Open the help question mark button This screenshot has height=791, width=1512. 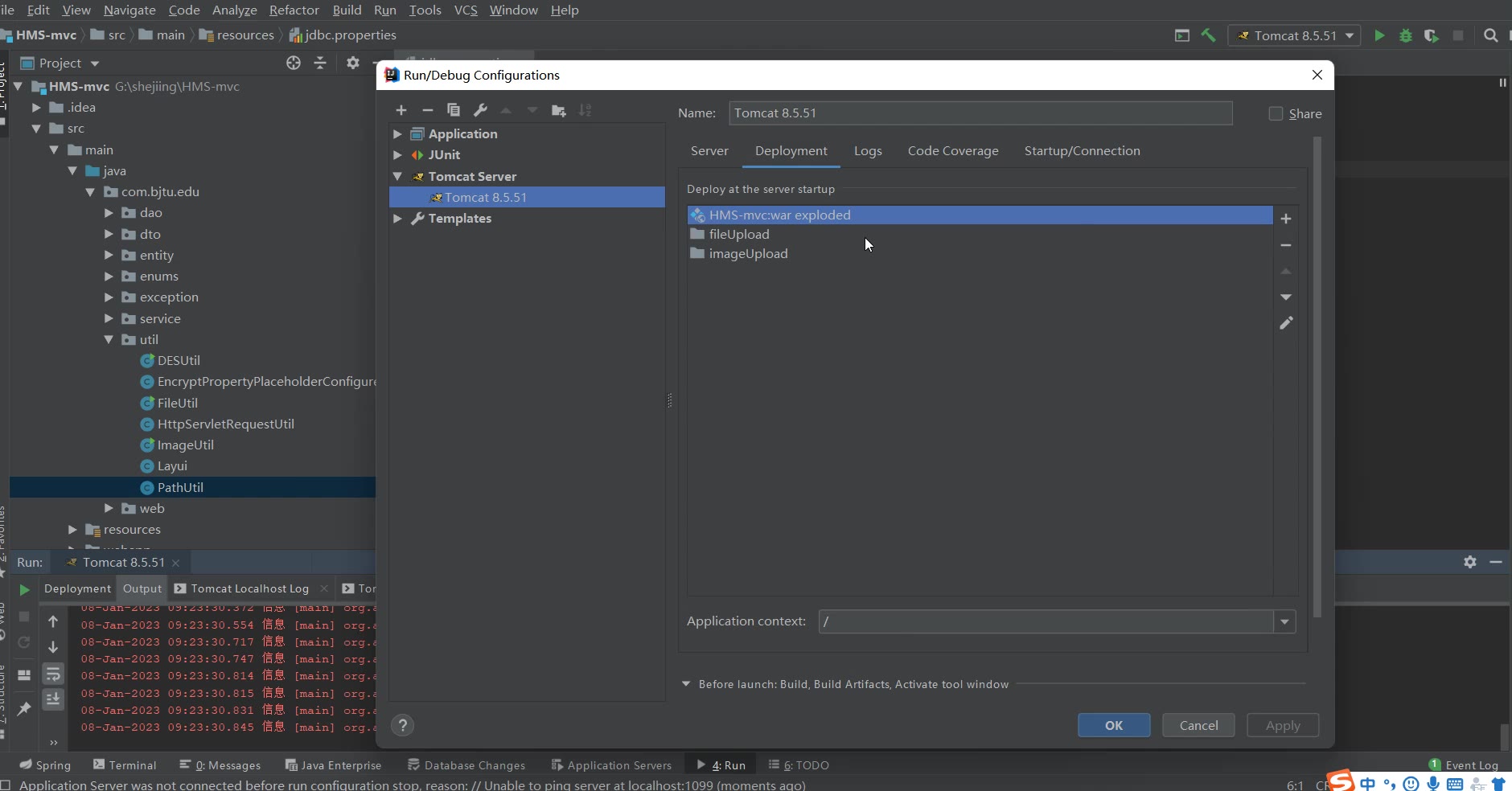pos(403,725)
